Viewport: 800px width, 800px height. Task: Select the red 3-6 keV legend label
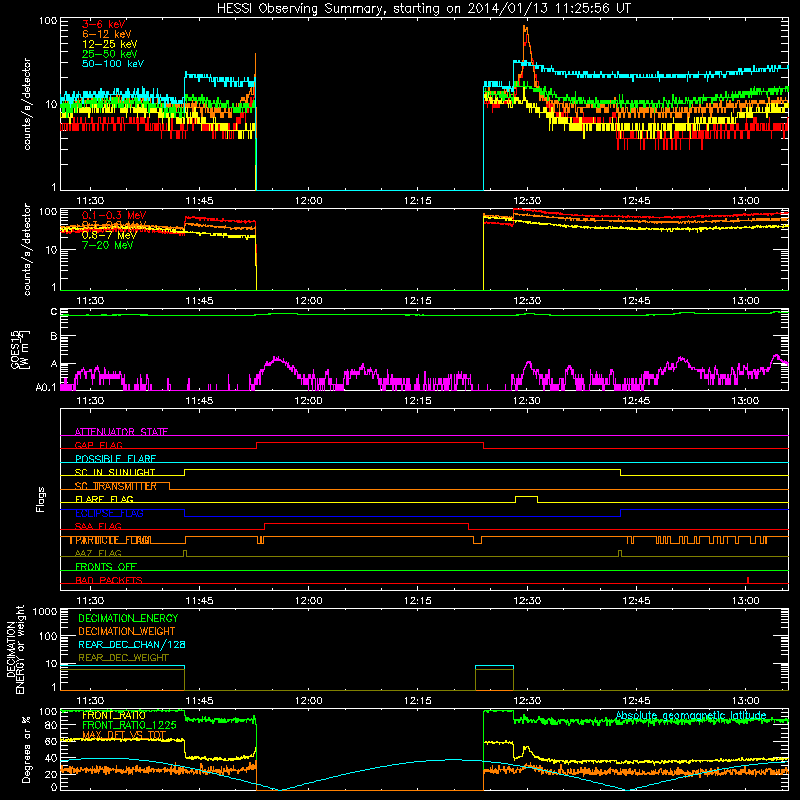coord(104,24)
